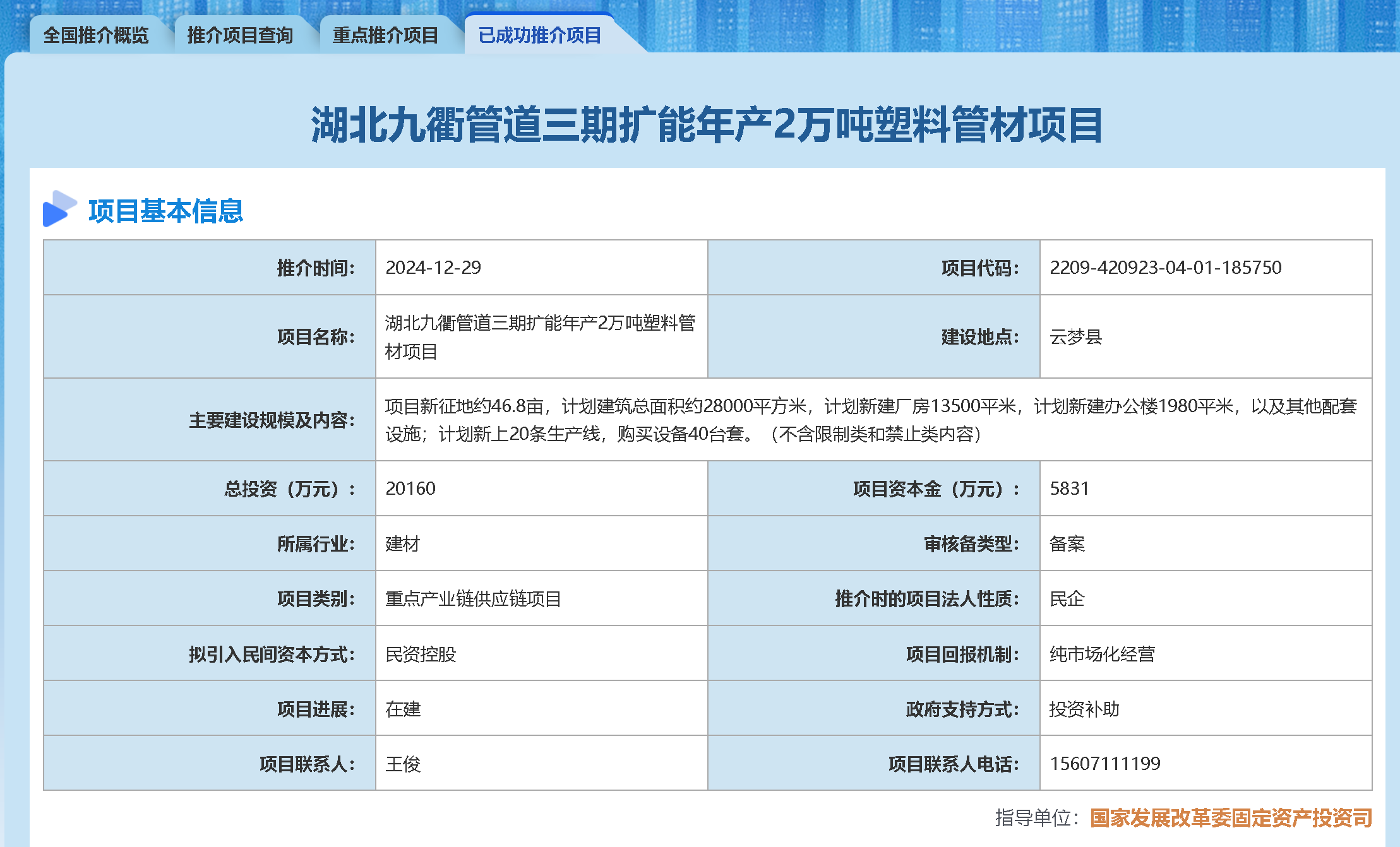The width and height of the screenshot is (1400, 847).
Task: Click the active 已成功推介项目 tab
Action: (540, 35)
